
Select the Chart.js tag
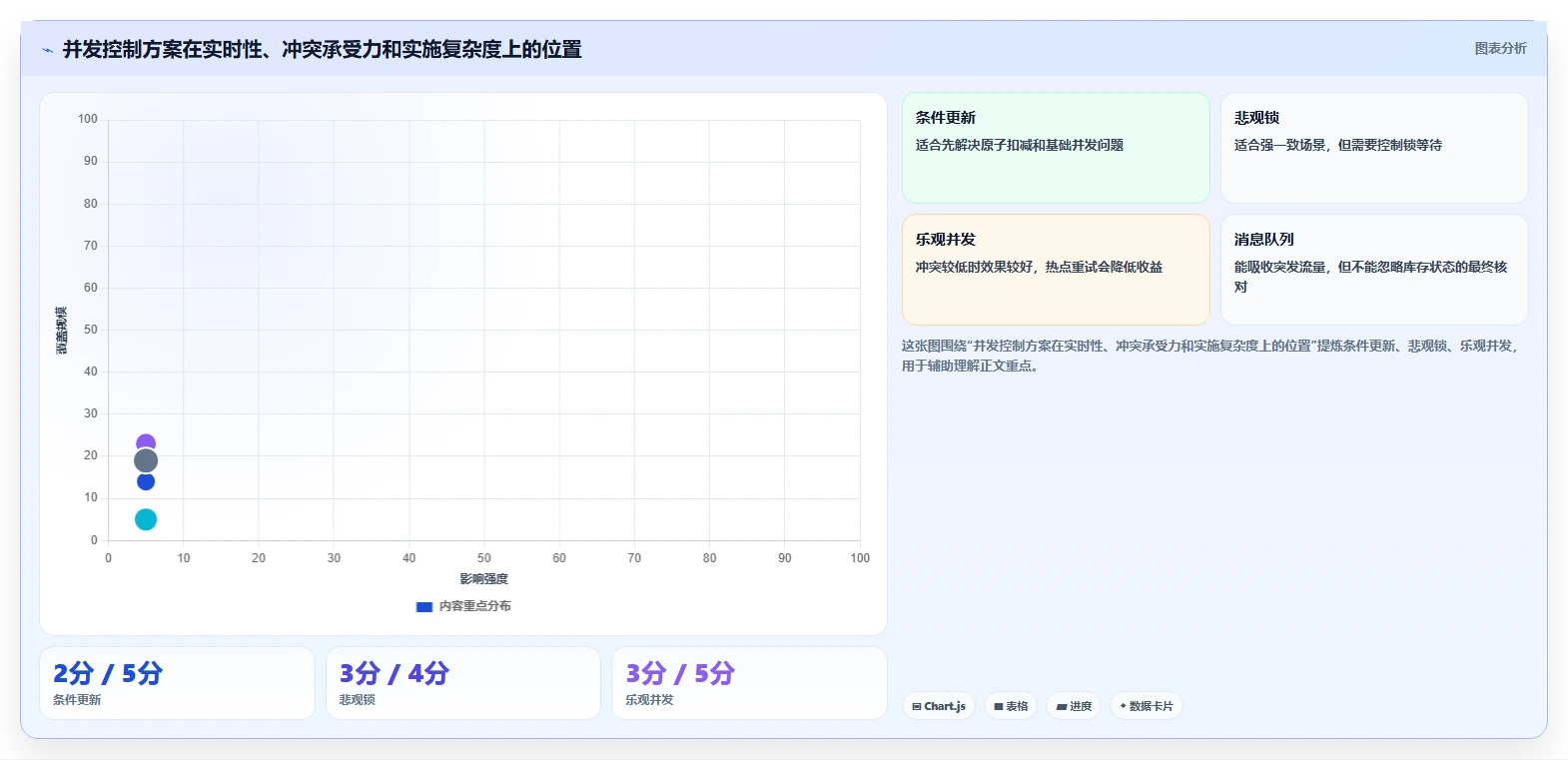(939, 706)
